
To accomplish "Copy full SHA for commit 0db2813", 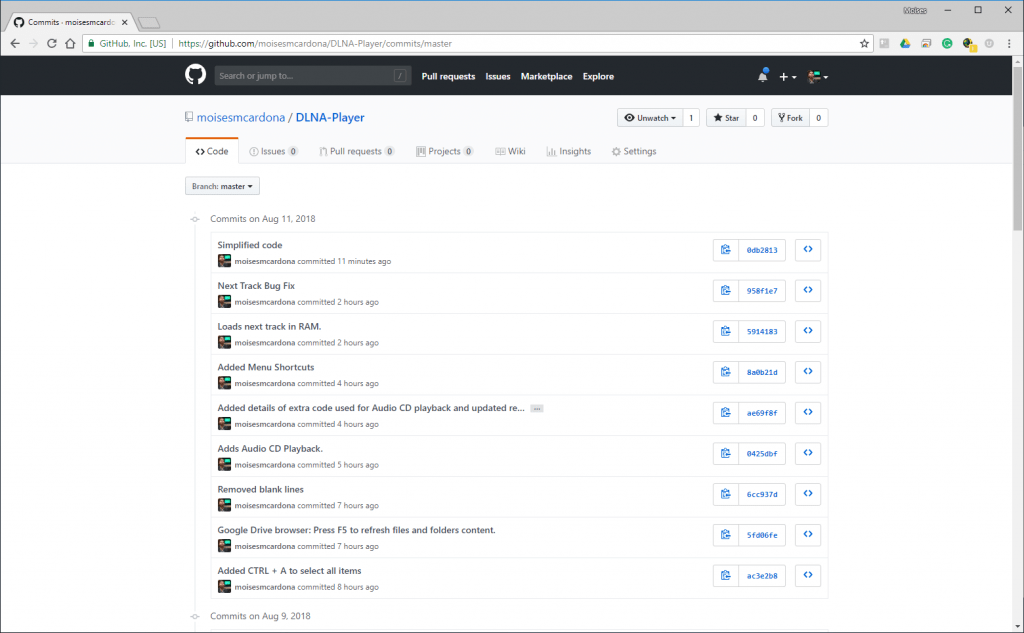I will click(x=725, y=250).
